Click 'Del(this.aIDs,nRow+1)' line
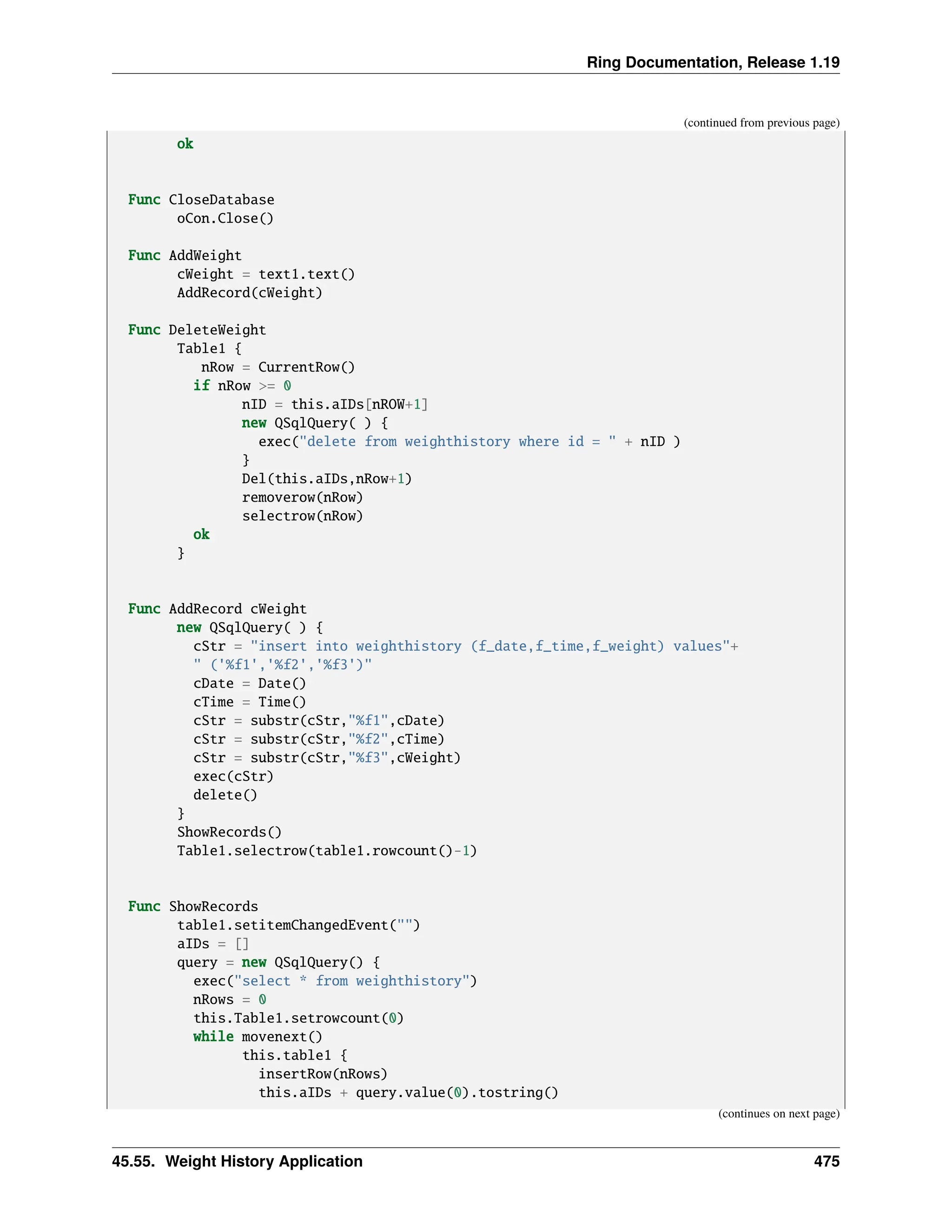952x1232 pixels. point(327,479)
